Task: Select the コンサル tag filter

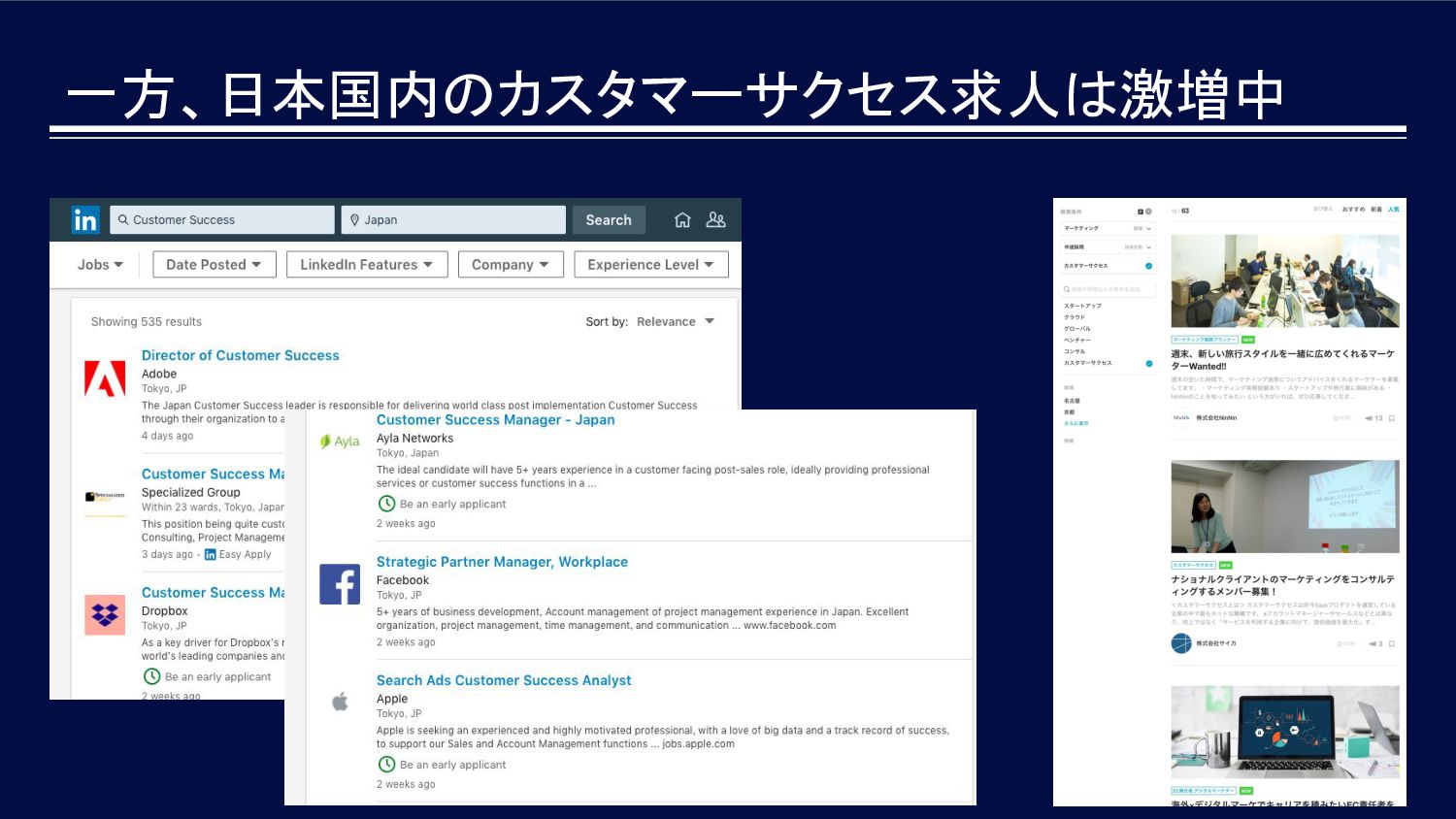Action: tap(1075, 352)
